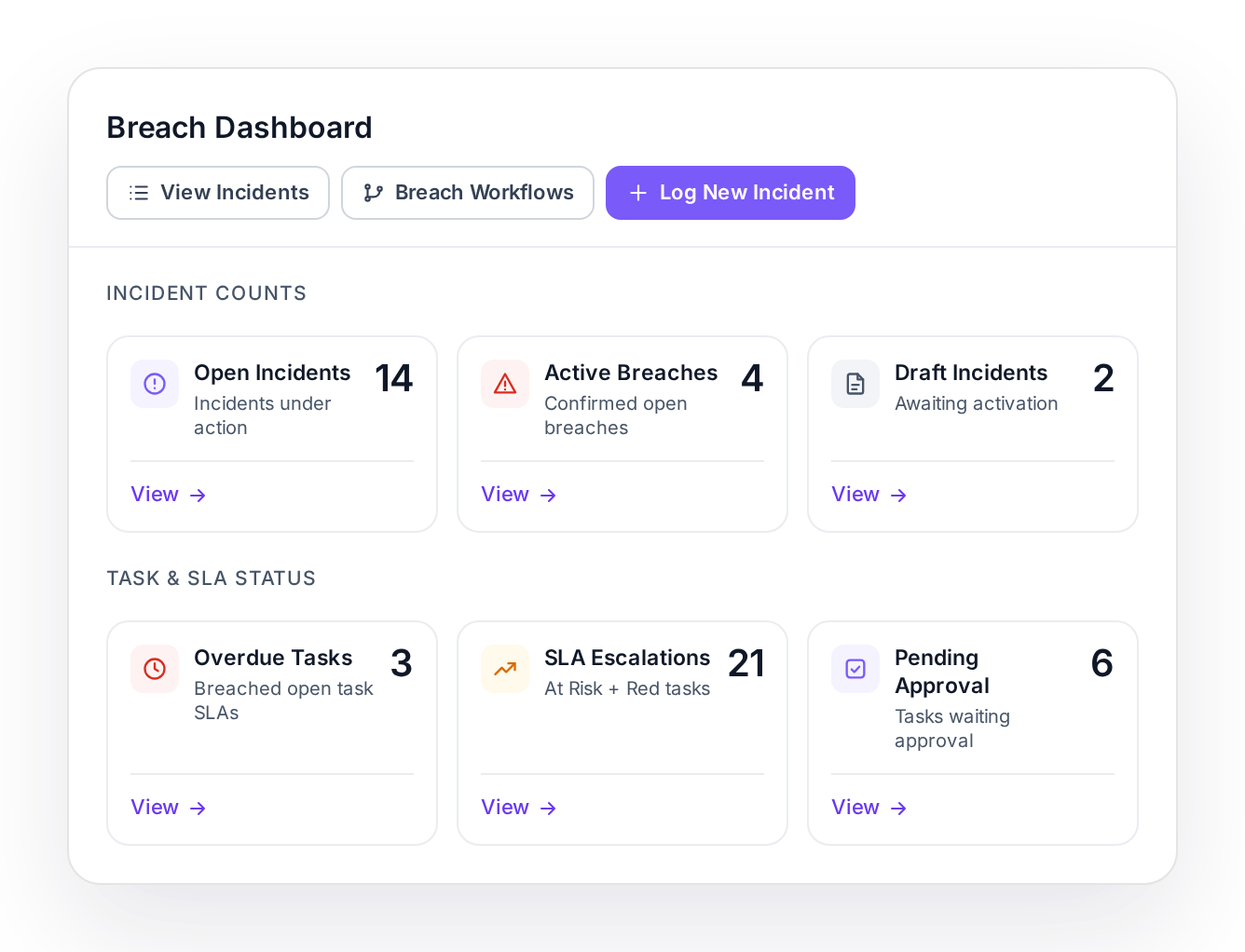Click the branch icon in Breach Workflows
Viewport: 1245px width, 952px height.
coord(374,193)
